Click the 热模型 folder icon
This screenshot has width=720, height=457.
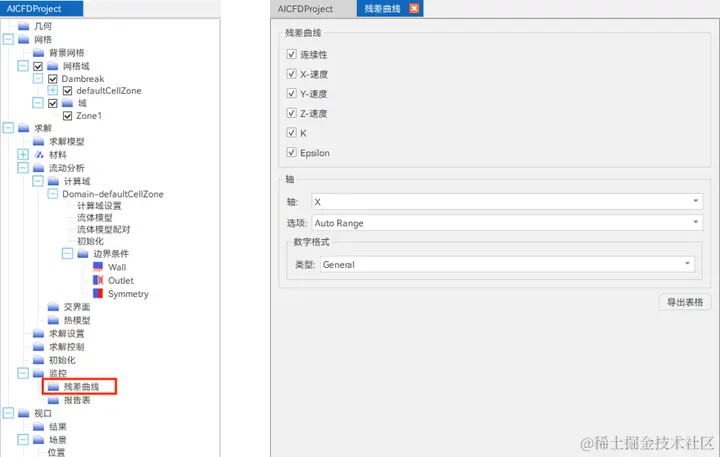53,320
